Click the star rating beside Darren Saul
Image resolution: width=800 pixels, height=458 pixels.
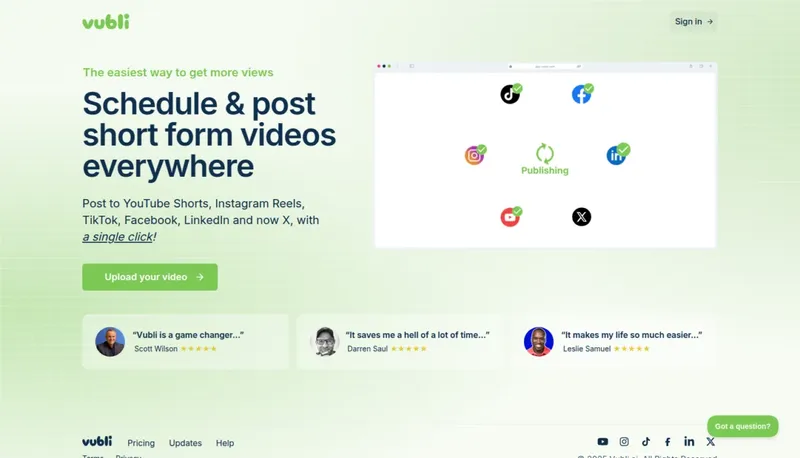[409, 349]
